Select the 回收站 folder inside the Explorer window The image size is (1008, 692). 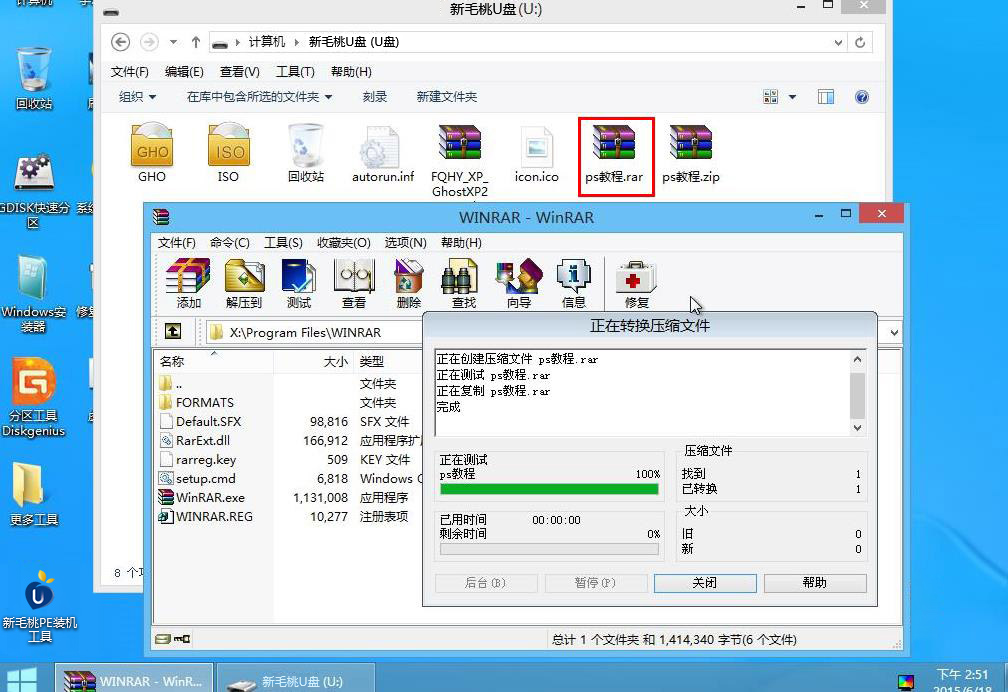click(305, 153)
